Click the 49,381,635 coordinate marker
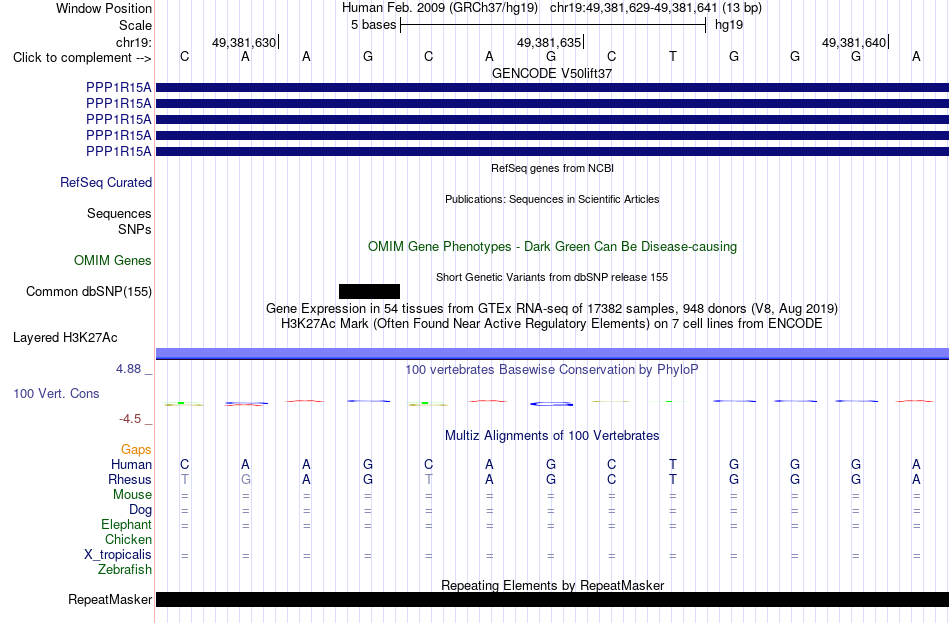Screen dimensions: 950x623 point(549,42)
